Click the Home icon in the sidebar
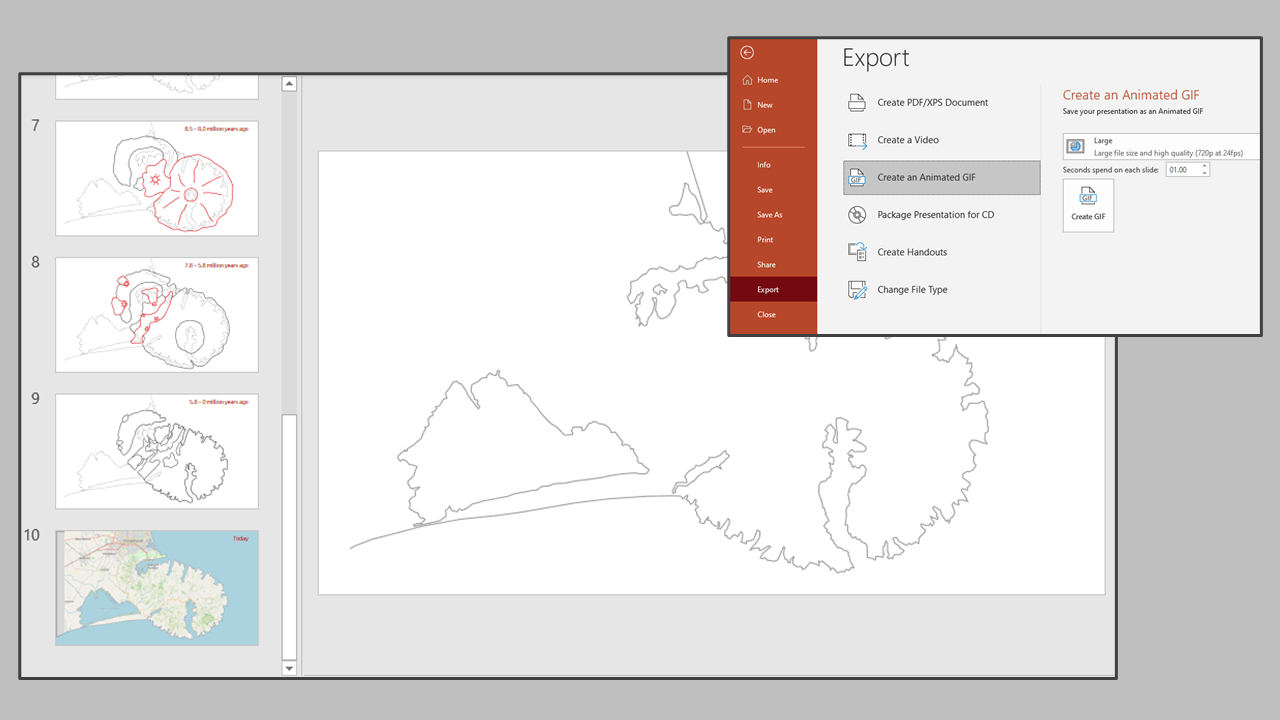The image size is (1280, 720). (747, 80)
